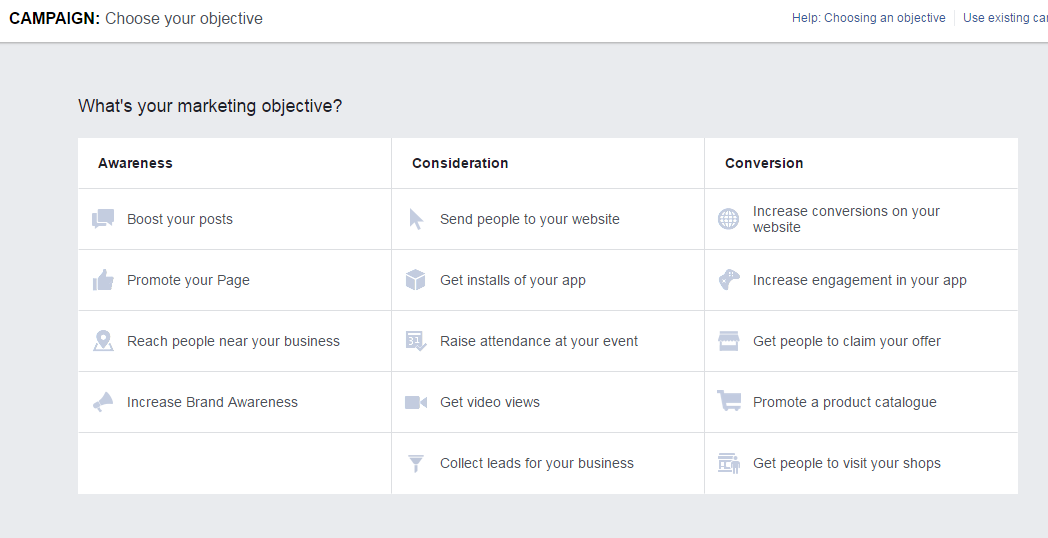Click the funnel icon for lead collection
1048x538 pixels.
click(x=416, y=463)
